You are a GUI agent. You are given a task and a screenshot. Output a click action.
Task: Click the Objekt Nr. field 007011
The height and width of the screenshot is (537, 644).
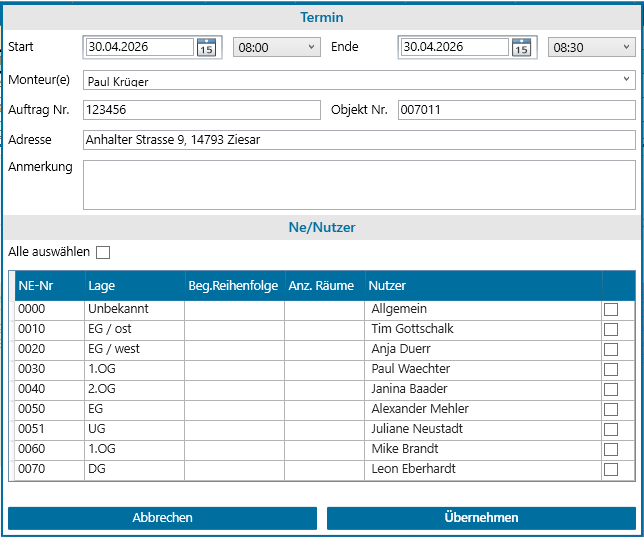pos(517,110)
